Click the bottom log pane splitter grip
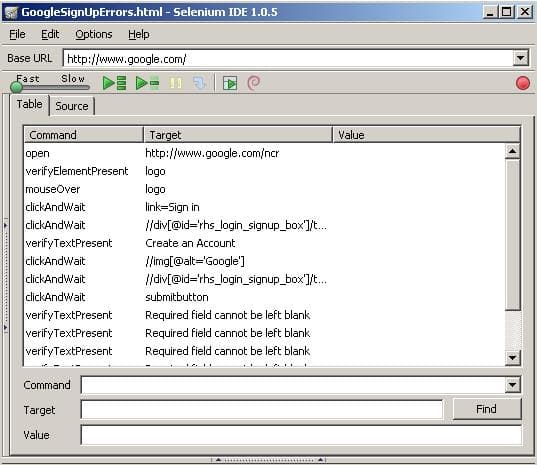This screenshot has width=537, height=465. coord(268,460)
